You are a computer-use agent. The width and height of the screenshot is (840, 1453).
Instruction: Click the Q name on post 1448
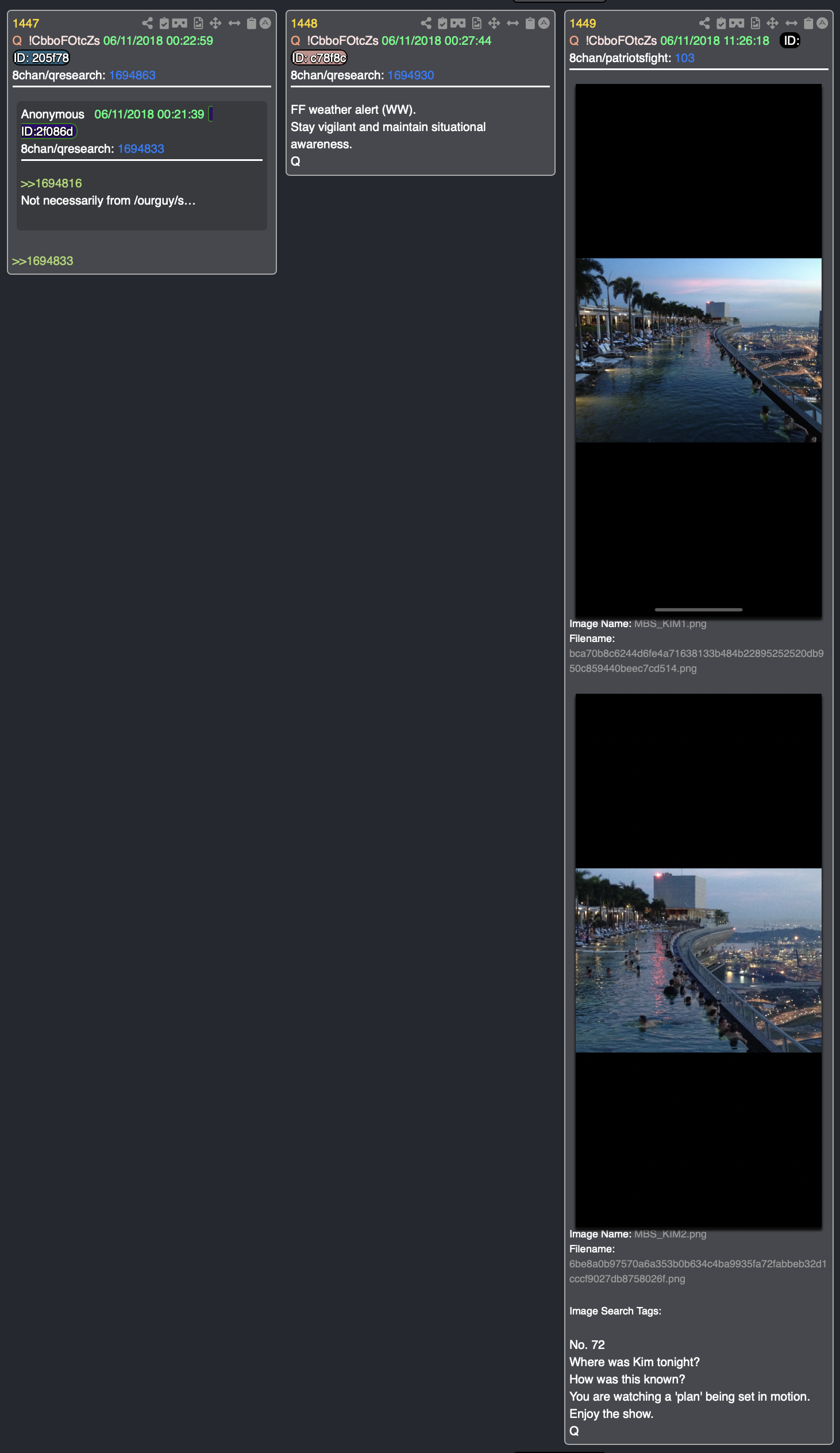pyautogui.click(x=295, y=40)
